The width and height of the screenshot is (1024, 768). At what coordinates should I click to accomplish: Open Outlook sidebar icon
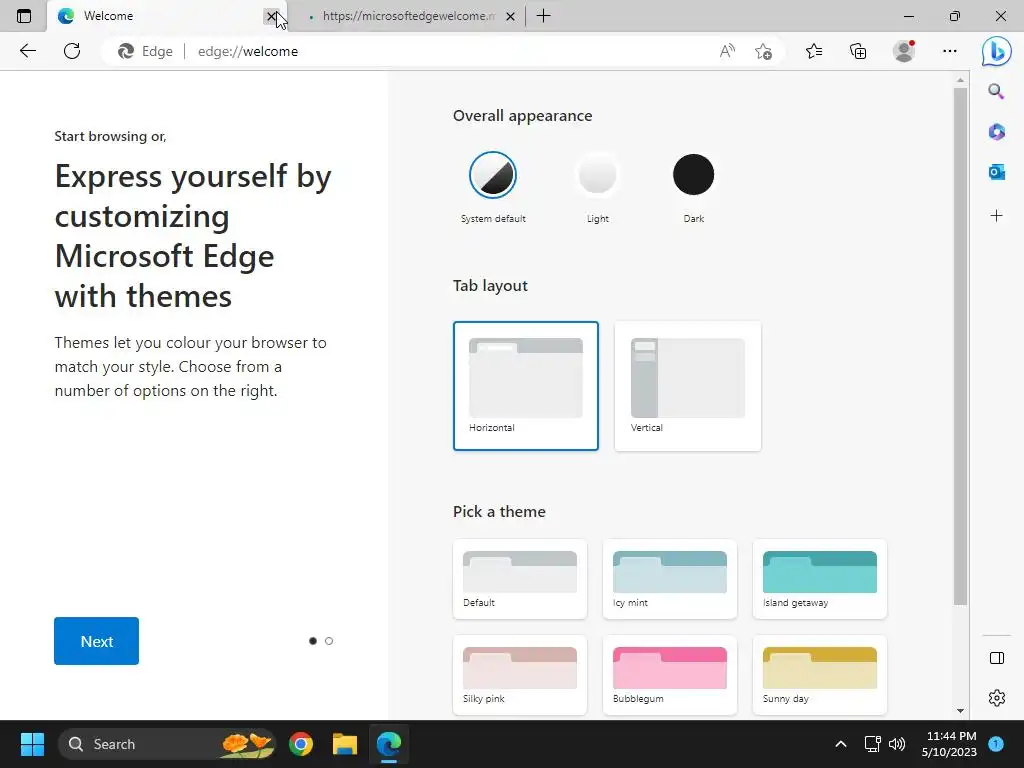(996, 172)
